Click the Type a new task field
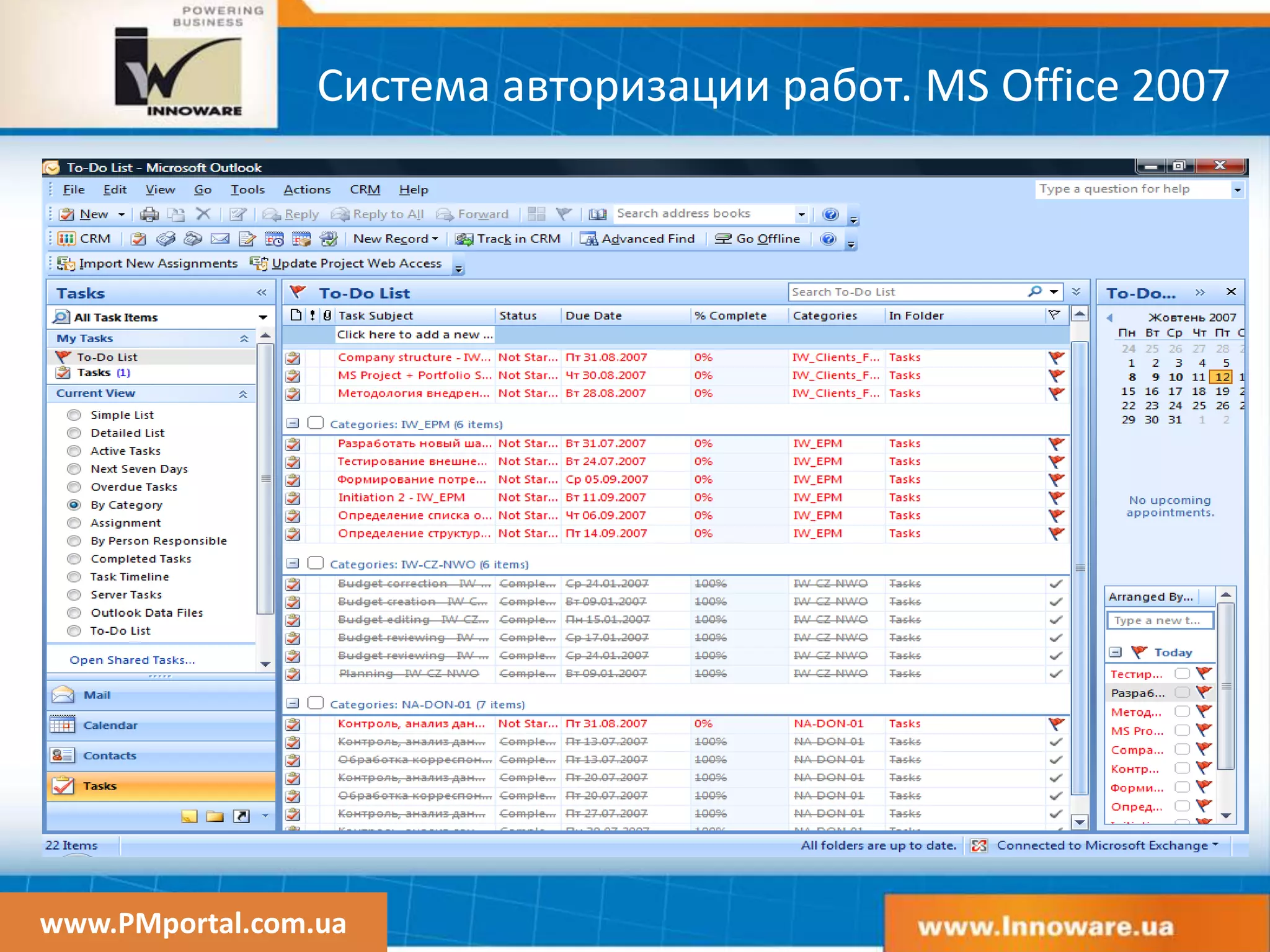Image resolution: width=1270 pixels, height=952 pixels. [x=1160, y=620]
